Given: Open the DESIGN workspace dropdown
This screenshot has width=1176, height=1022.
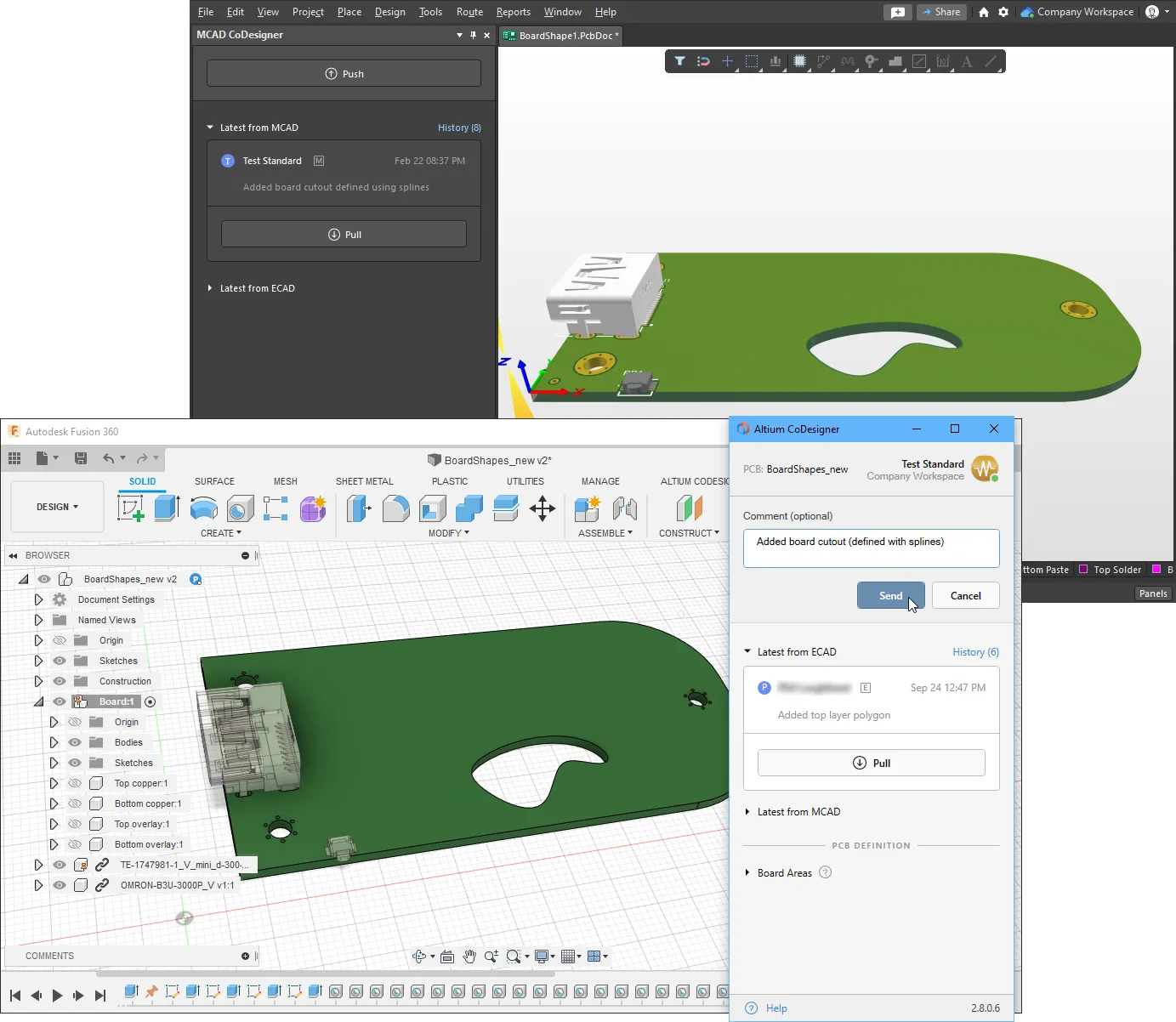Looking at the screenshot, I should tap(57, 507).
